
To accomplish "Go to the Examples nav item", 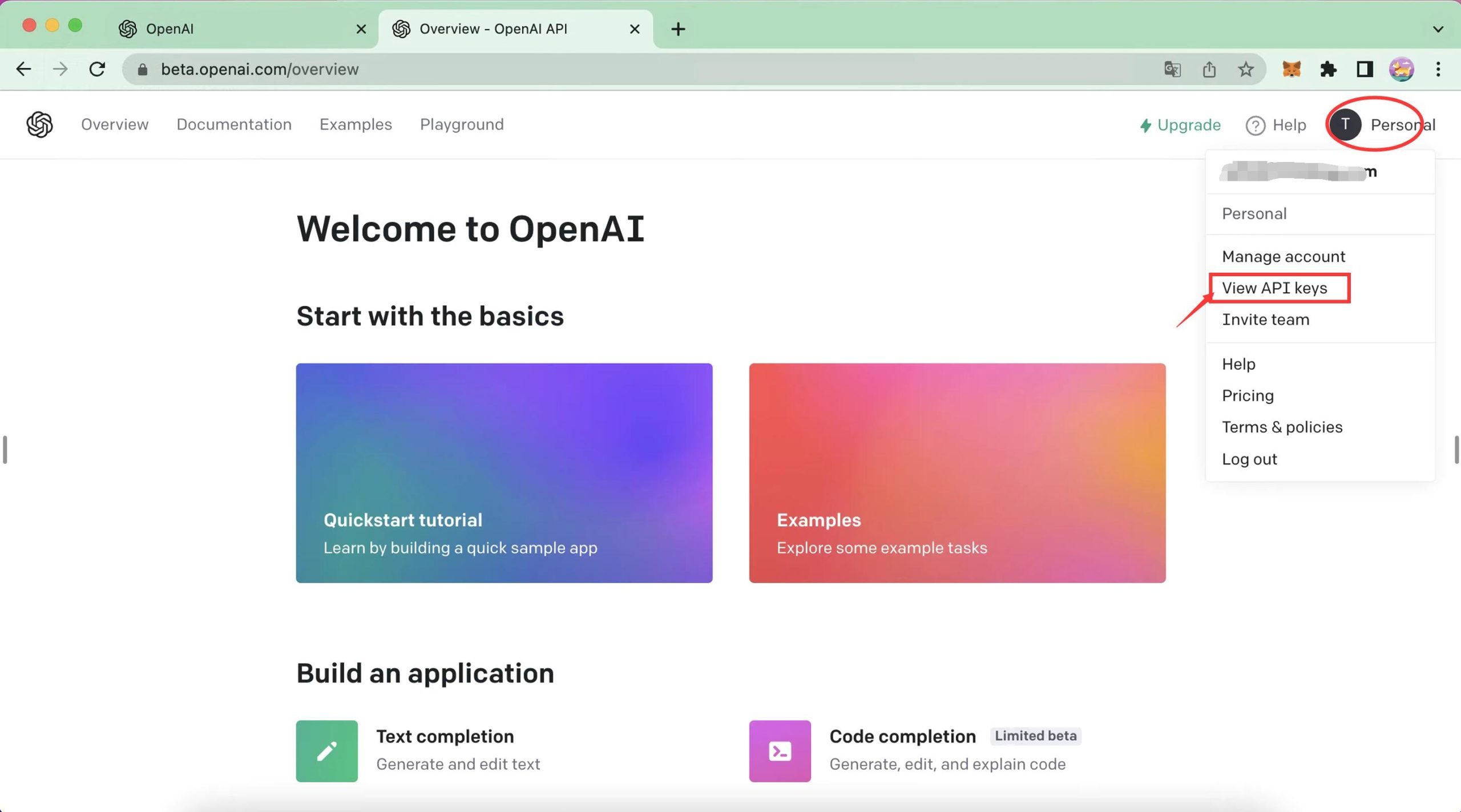I will 356,124.
